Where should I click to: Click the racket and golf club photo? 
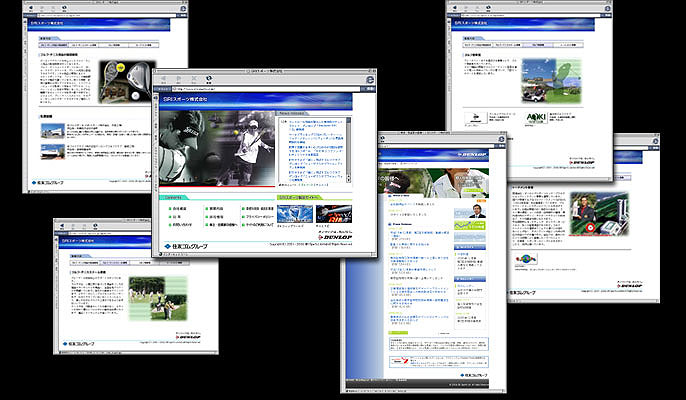point(126,82)
